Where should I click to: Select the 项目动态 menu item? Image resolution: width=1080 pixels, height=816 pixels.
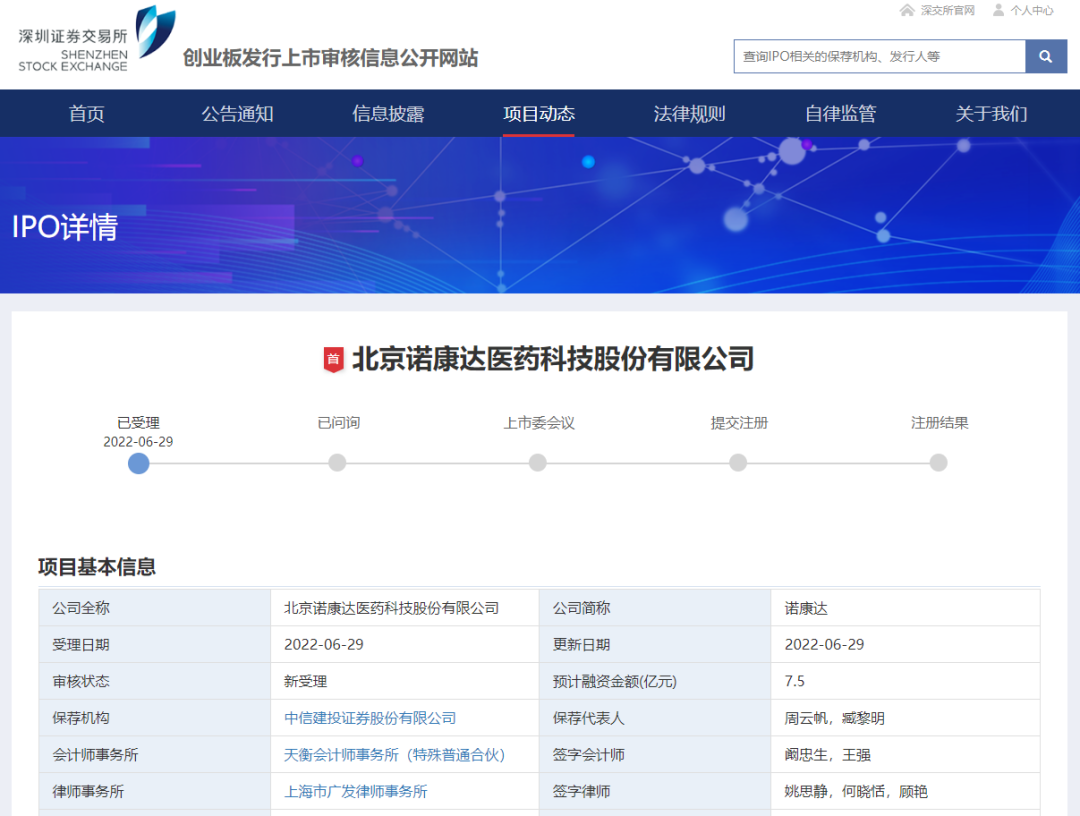point(539,114)
